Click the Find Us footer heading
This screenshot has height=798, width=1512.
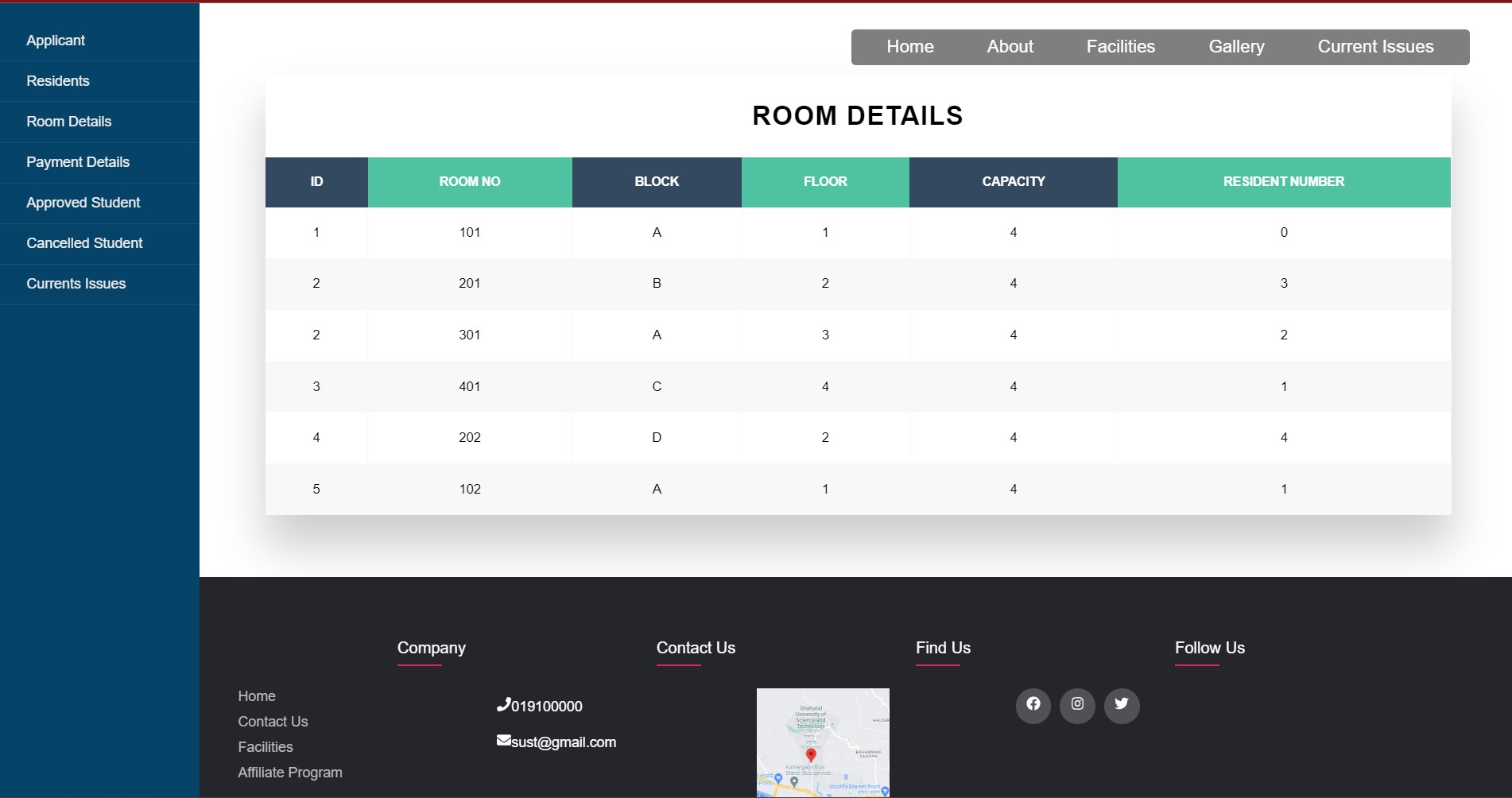(x=943, y=648)
